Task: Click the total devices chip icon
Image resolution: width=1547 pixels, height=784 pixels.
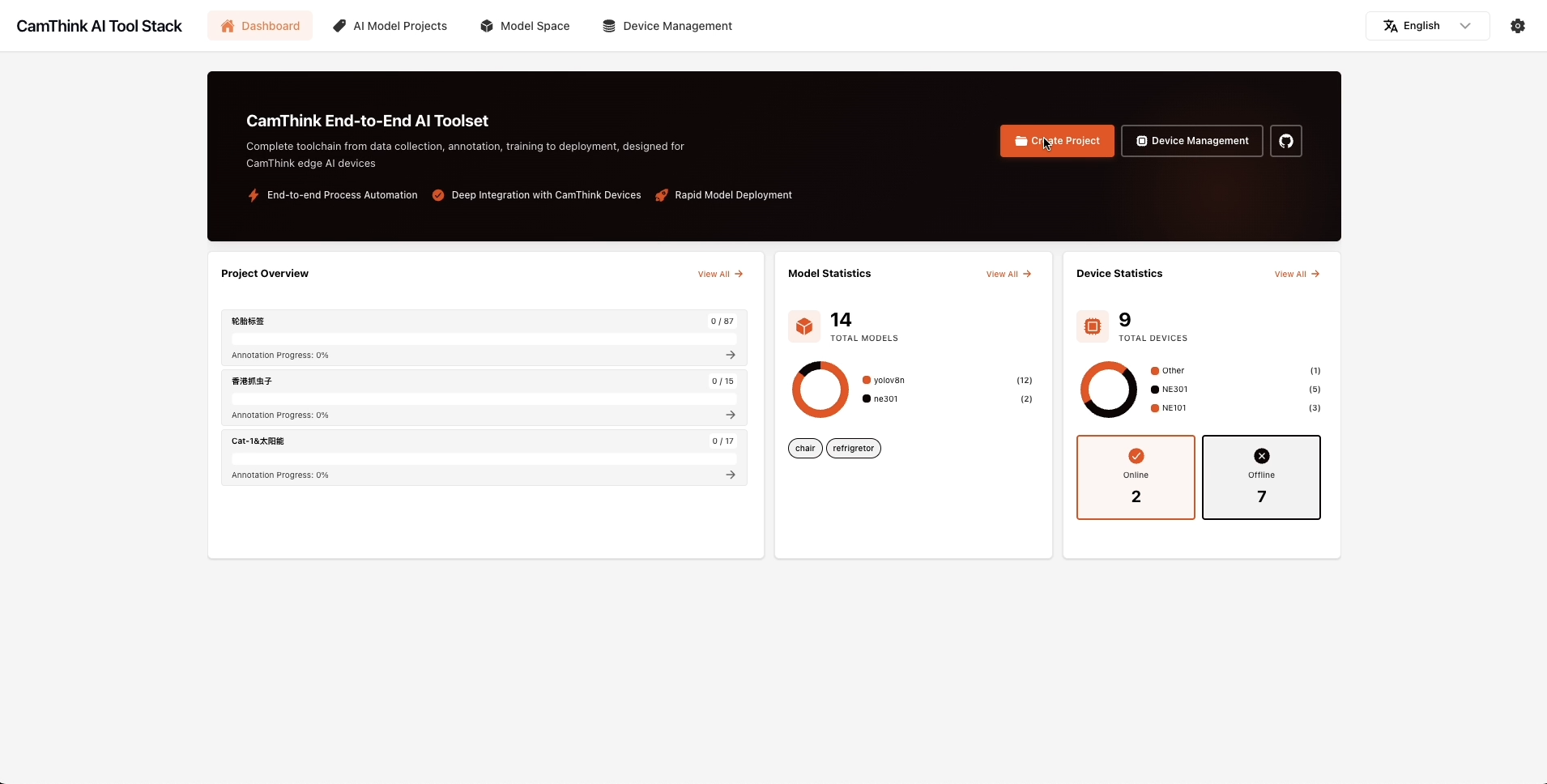Action: [x=1092, y=326]
